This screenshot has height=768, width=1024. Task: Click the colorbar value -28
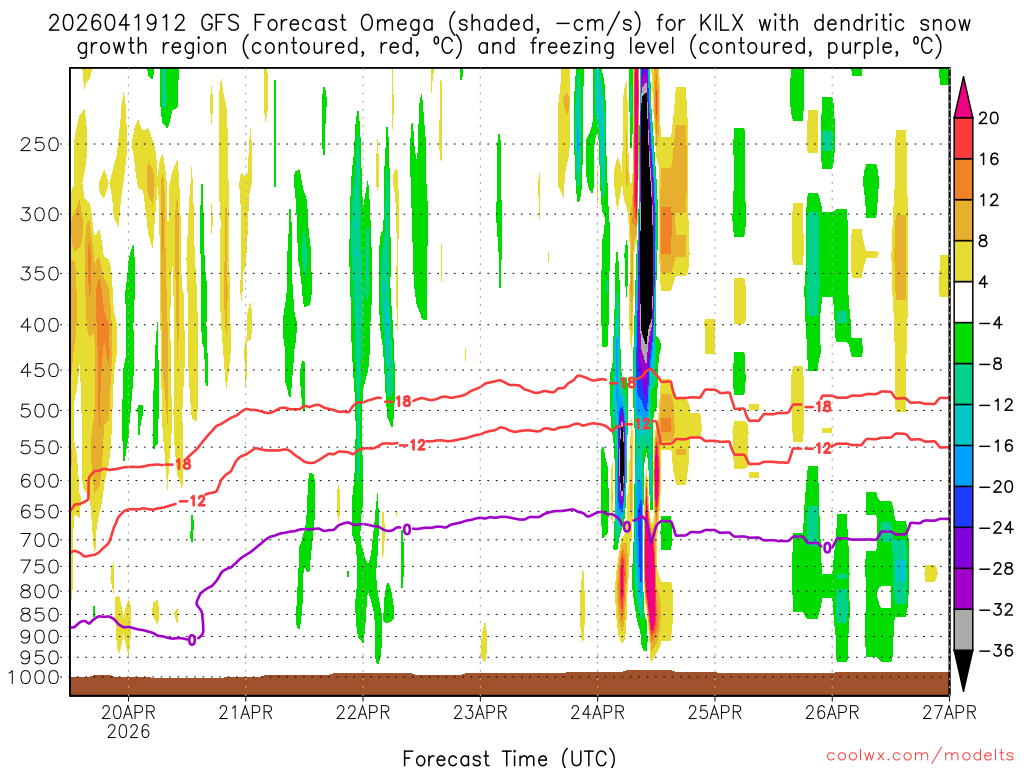click(996, 569)
